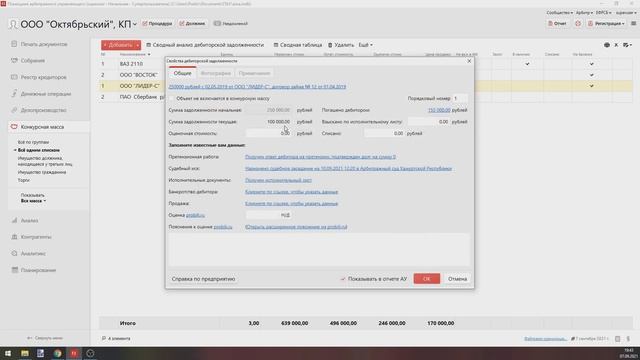Click the red icon between Отчет and Регистрация
The height and width of the screenshot is (360, 640).
(x=578, y=24)
